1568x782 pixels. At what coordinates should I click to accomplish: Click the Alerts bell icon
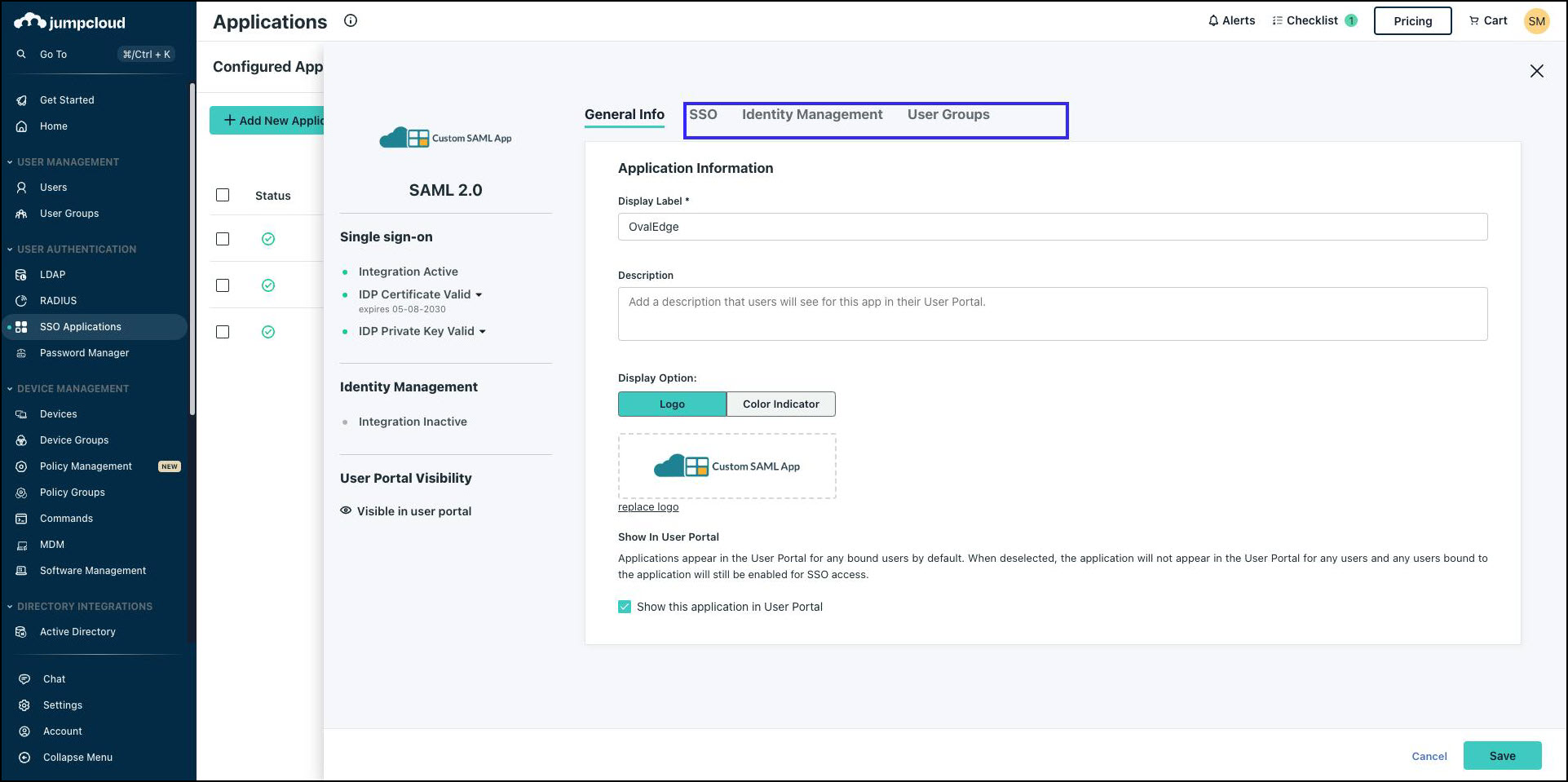(1212, 20)
